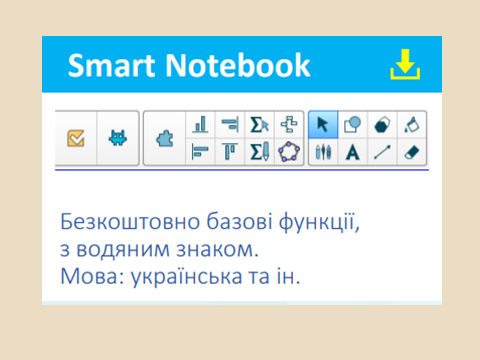This screenshot has width=480, height=360.
Task: Open the Pens tool
Action: 323,152
